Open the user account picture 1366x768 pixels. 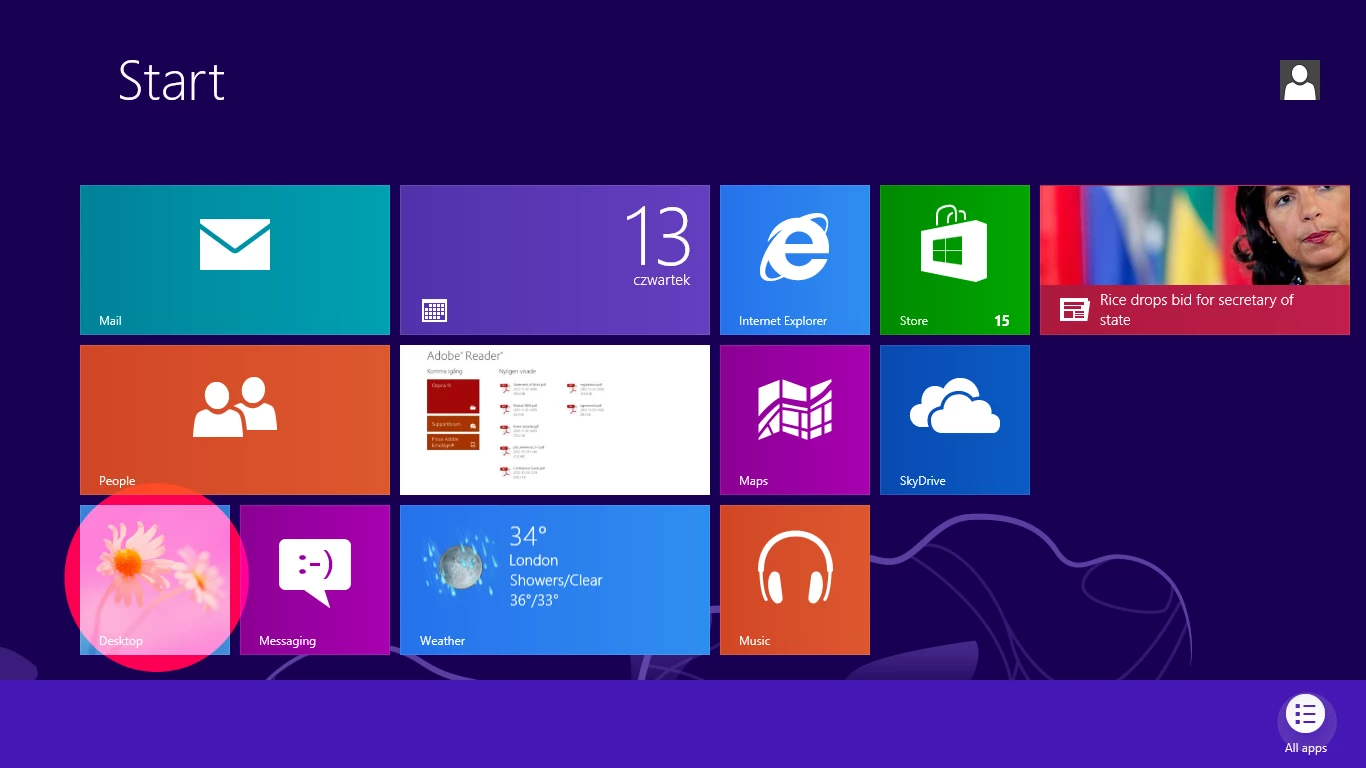point(1300,80)
